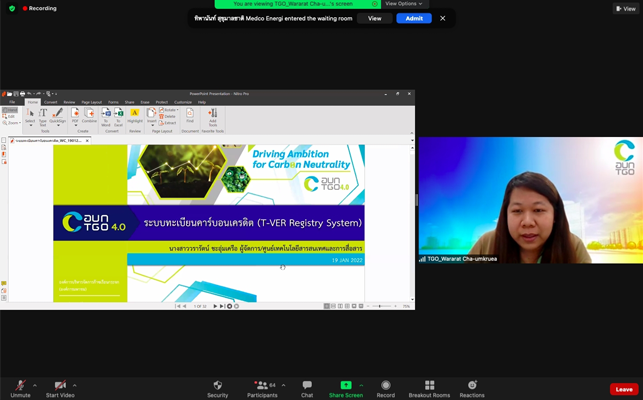
Task: Click the TGO_Wararat Cha-umkruea video thumbnail
Action: [531, 200]
